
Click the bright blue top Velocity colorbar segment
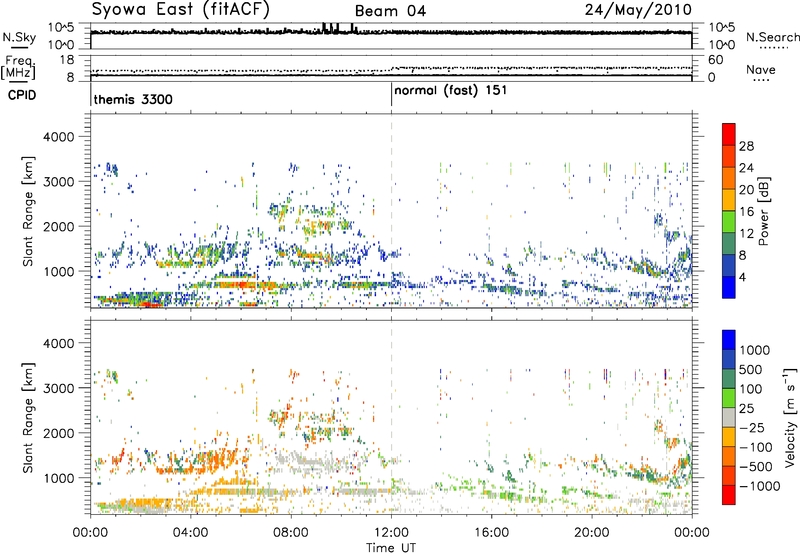click(729, 340)
